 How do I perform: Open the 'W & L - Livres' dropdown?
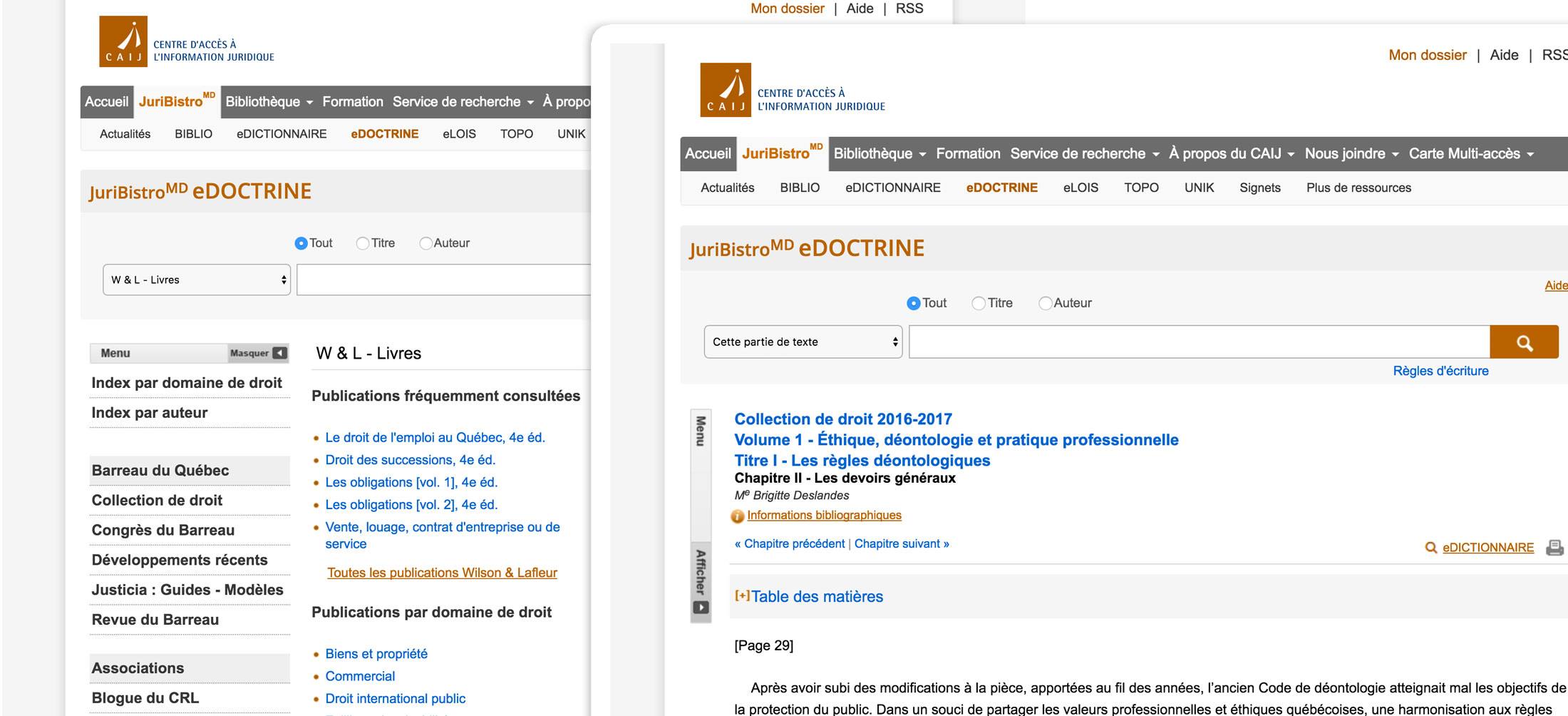pyautogui.click(x=197, y=280)
